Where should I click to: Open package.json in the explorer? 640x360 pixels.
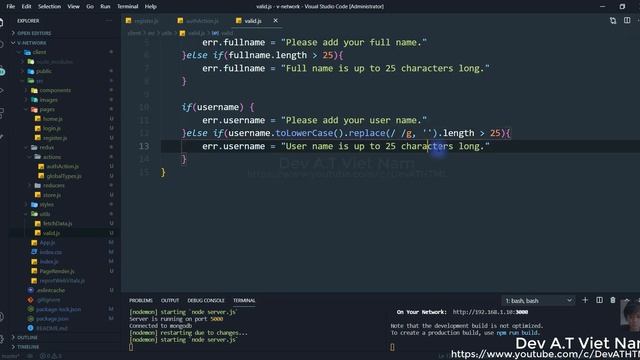coord(52,319)
